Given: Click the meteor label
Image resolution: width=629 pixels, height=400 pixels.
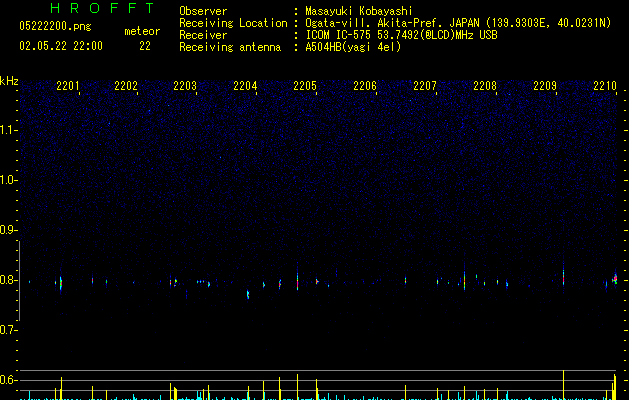Looking at the screenshot, I should tap(142, 31).
